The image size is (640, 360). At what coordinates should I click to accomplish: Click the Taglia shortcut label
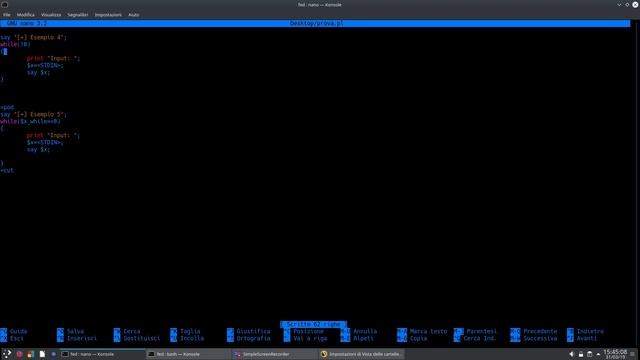click(190, 331)
